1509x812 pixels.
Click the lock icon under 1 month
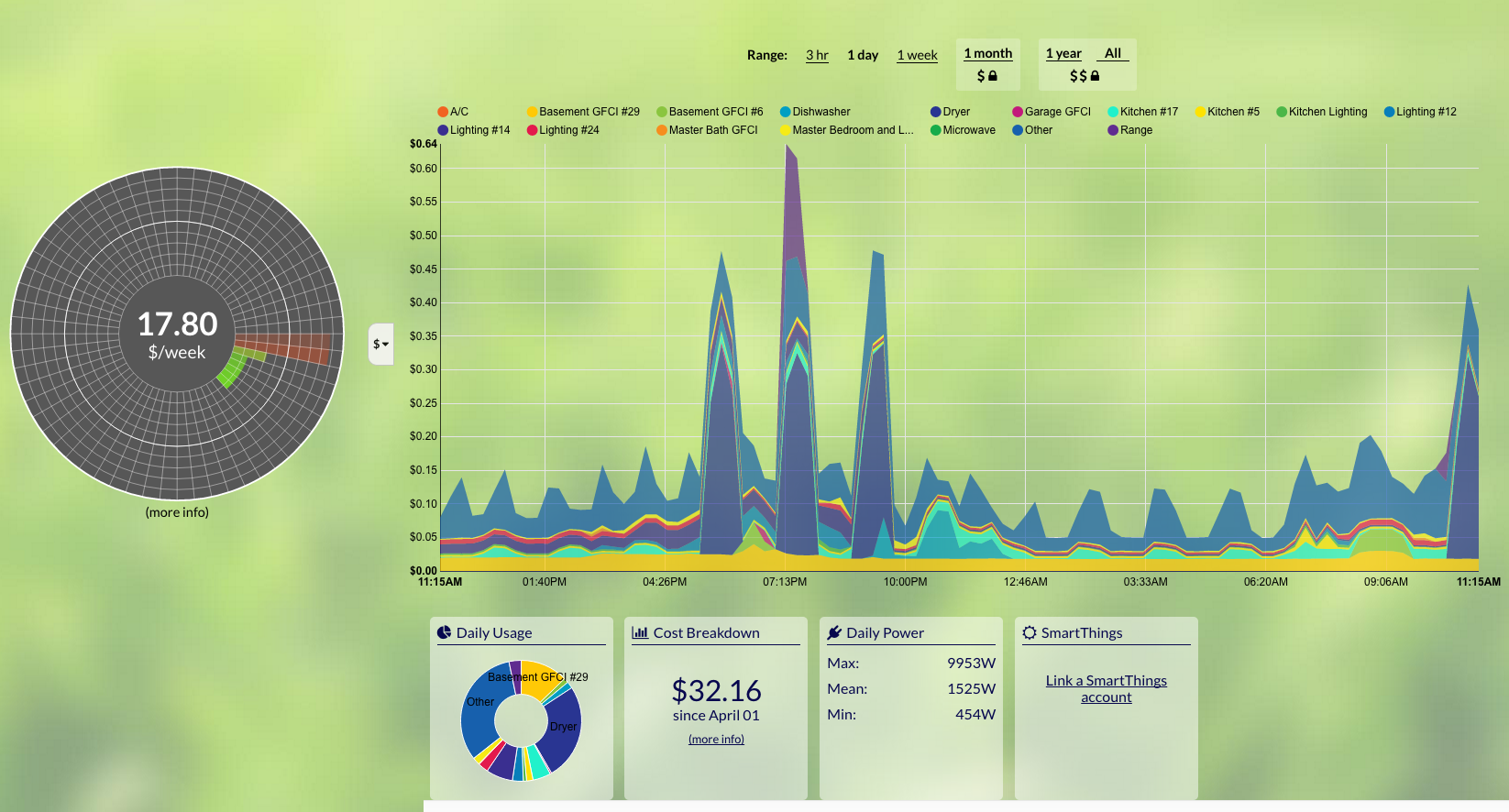pyautogui.click(x=992, y=76)
